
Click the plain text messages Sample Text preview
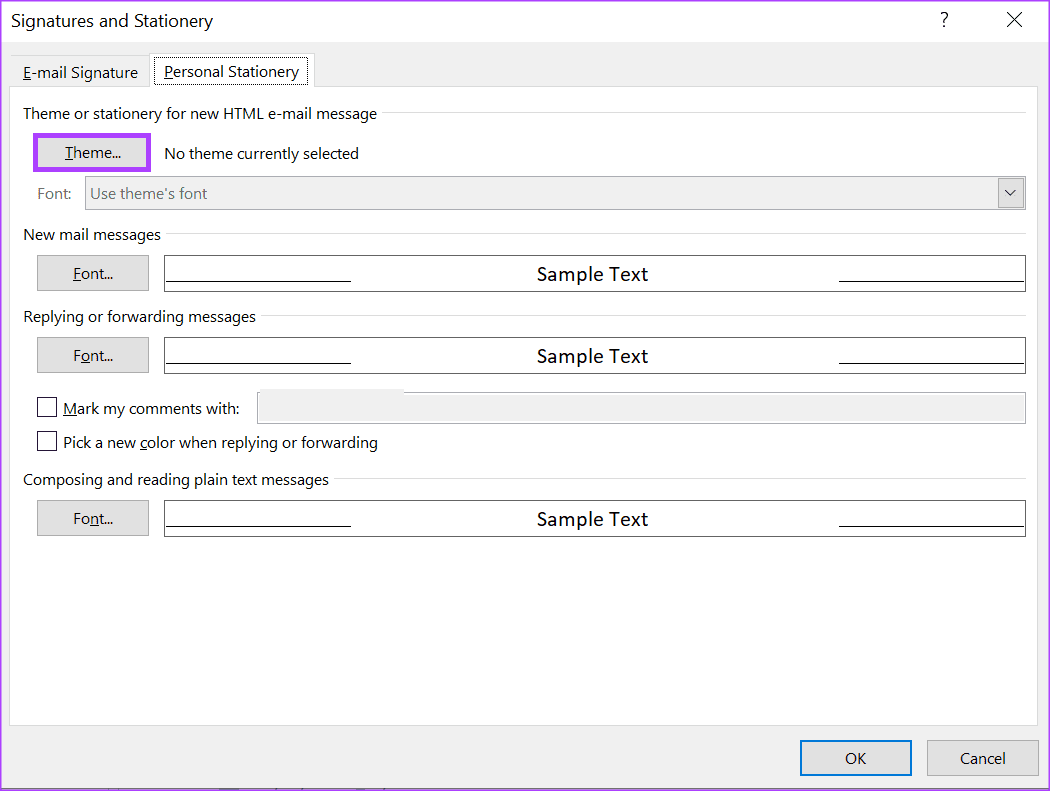point(595,518)
